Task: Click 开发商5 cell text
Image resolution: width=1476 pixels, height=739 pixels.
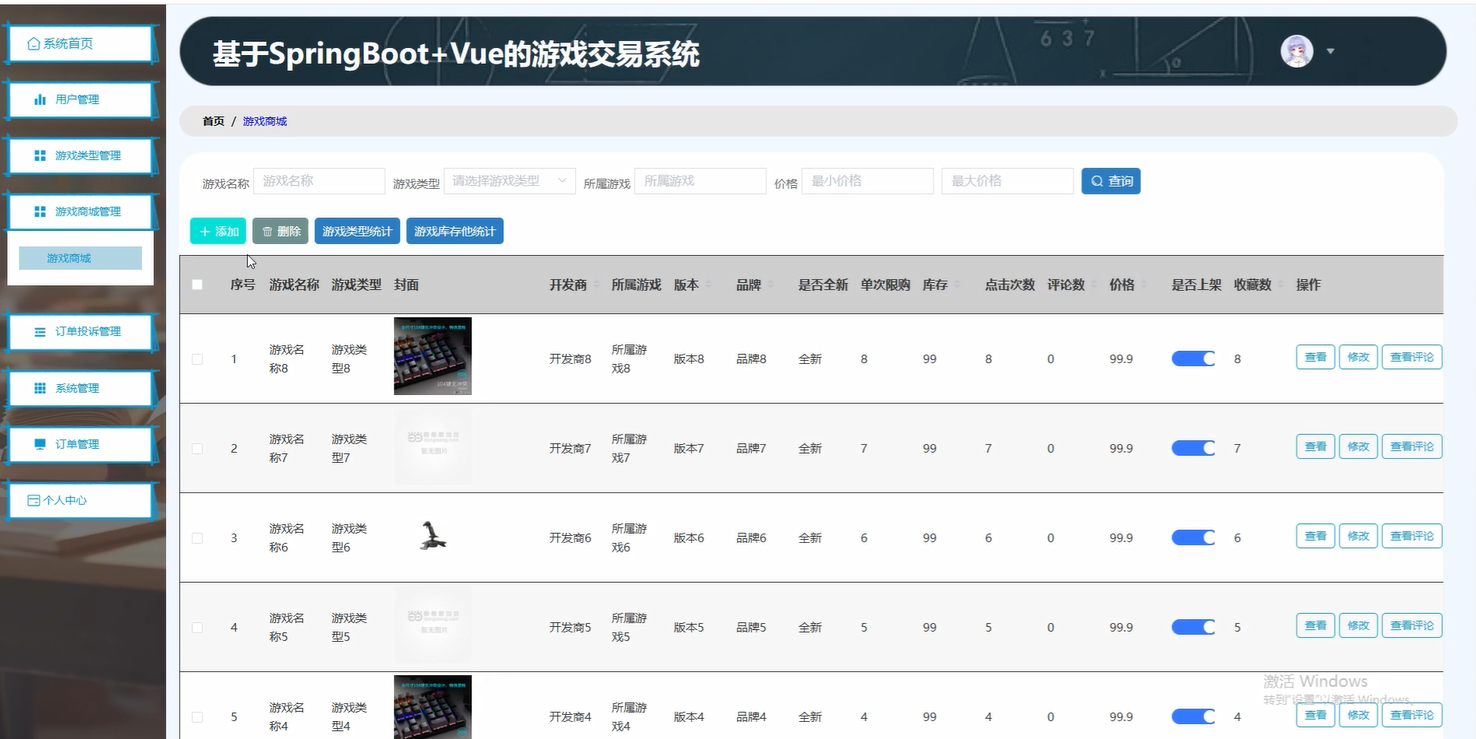Action: pos(570,628)
